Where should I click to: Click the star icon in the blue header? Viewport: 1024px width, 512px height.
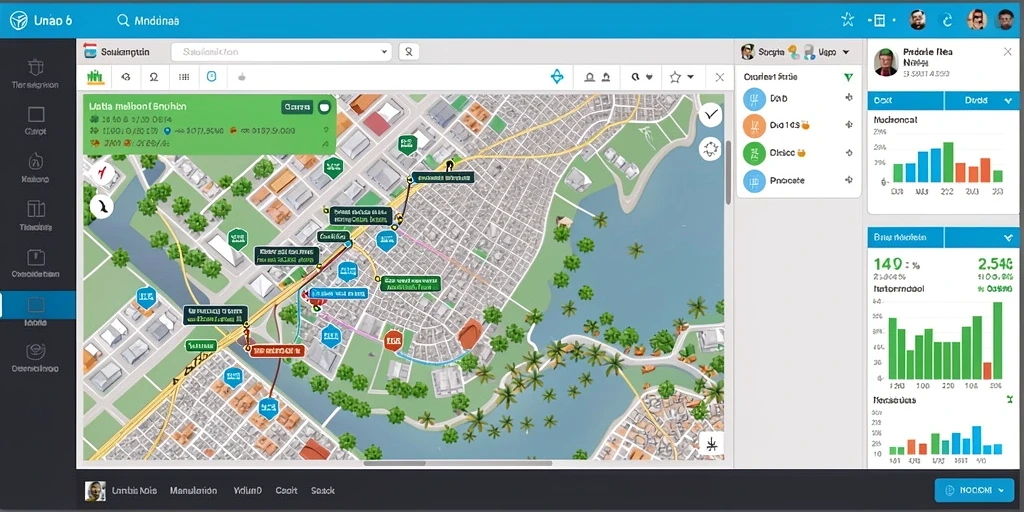[x=848, y=20]
